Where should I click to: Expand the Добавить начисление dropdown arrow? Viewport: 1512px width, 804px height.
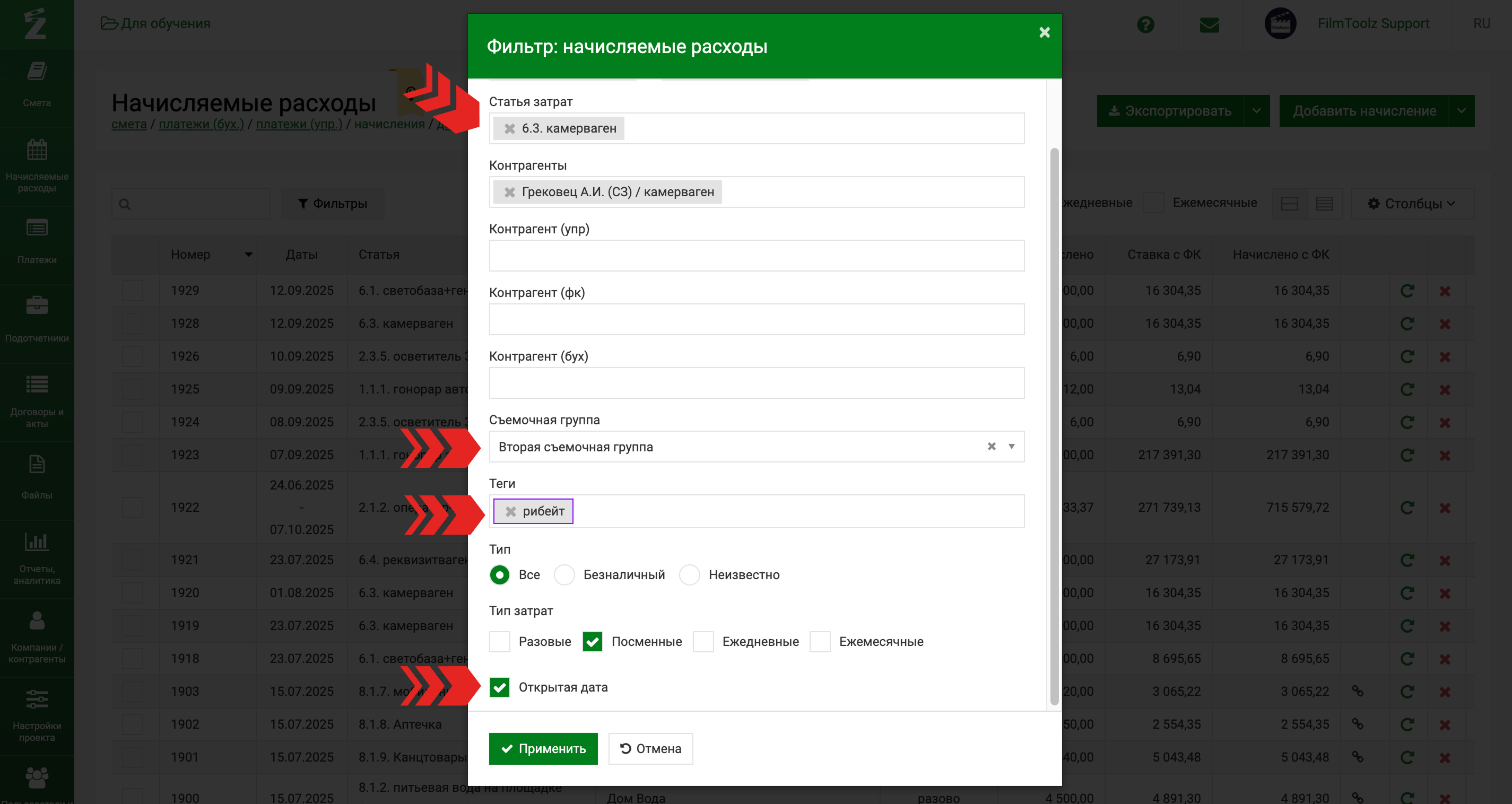coord(1462,111)
